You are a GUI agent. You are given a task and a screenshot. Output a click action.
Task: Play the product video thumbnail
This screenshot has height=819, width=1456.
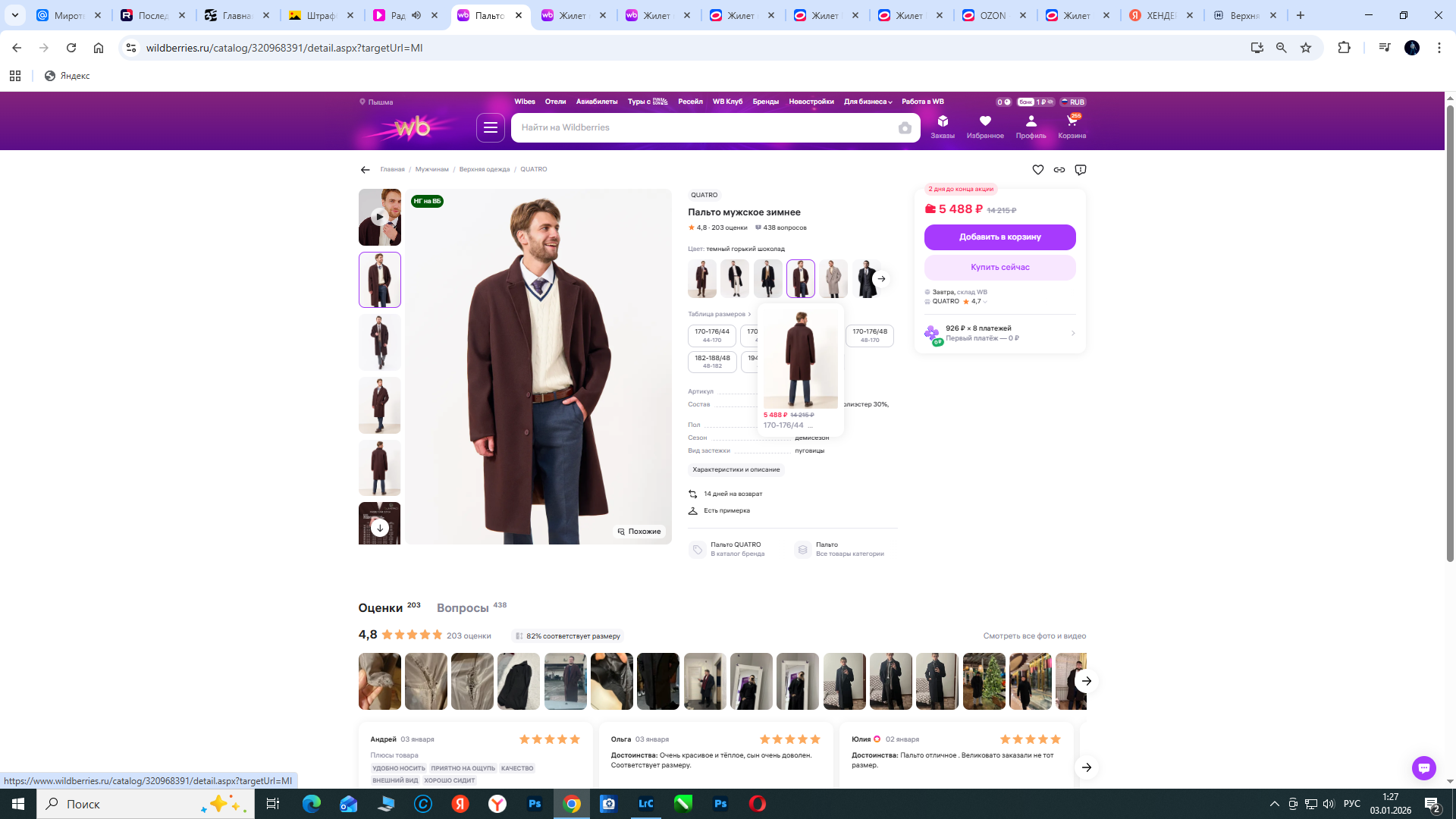tap(379, 217)
